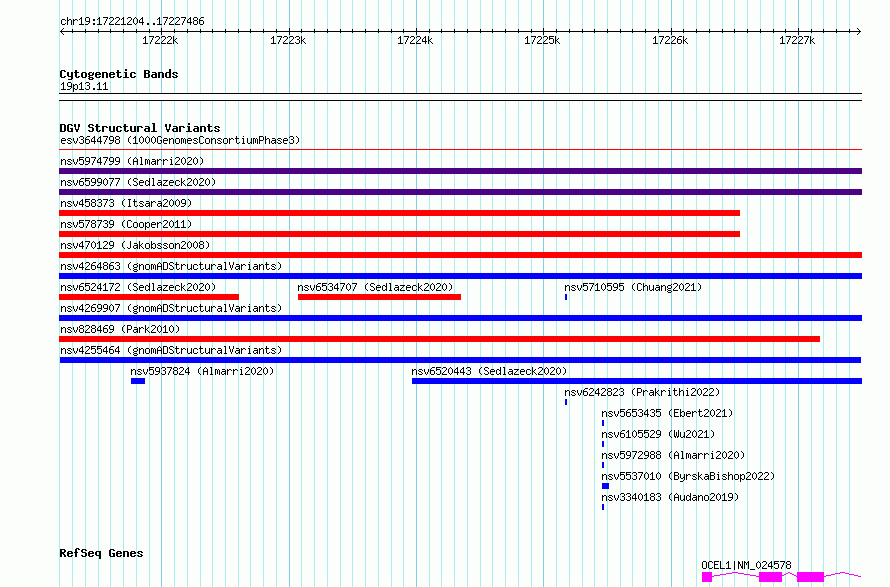This screenshot has height=587, width=890.
Task: Click the nsv5537010 small blue marker
Action: pyautogui.click(x=605, y=486)
